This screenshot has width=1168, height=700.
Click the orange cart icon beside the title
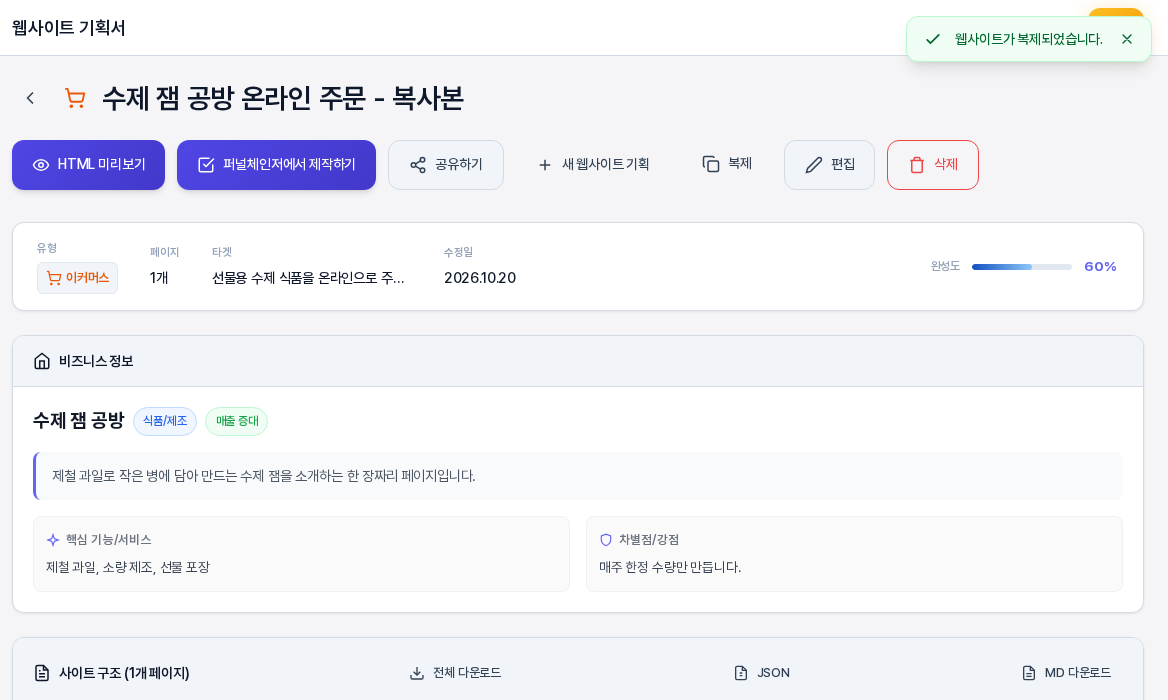point(74,98)
